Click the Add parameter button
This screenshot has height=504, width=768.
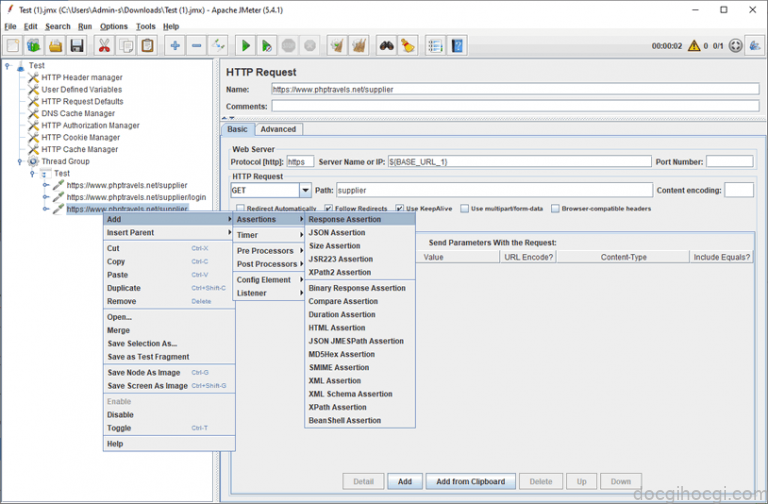click(x=405, y=481)
